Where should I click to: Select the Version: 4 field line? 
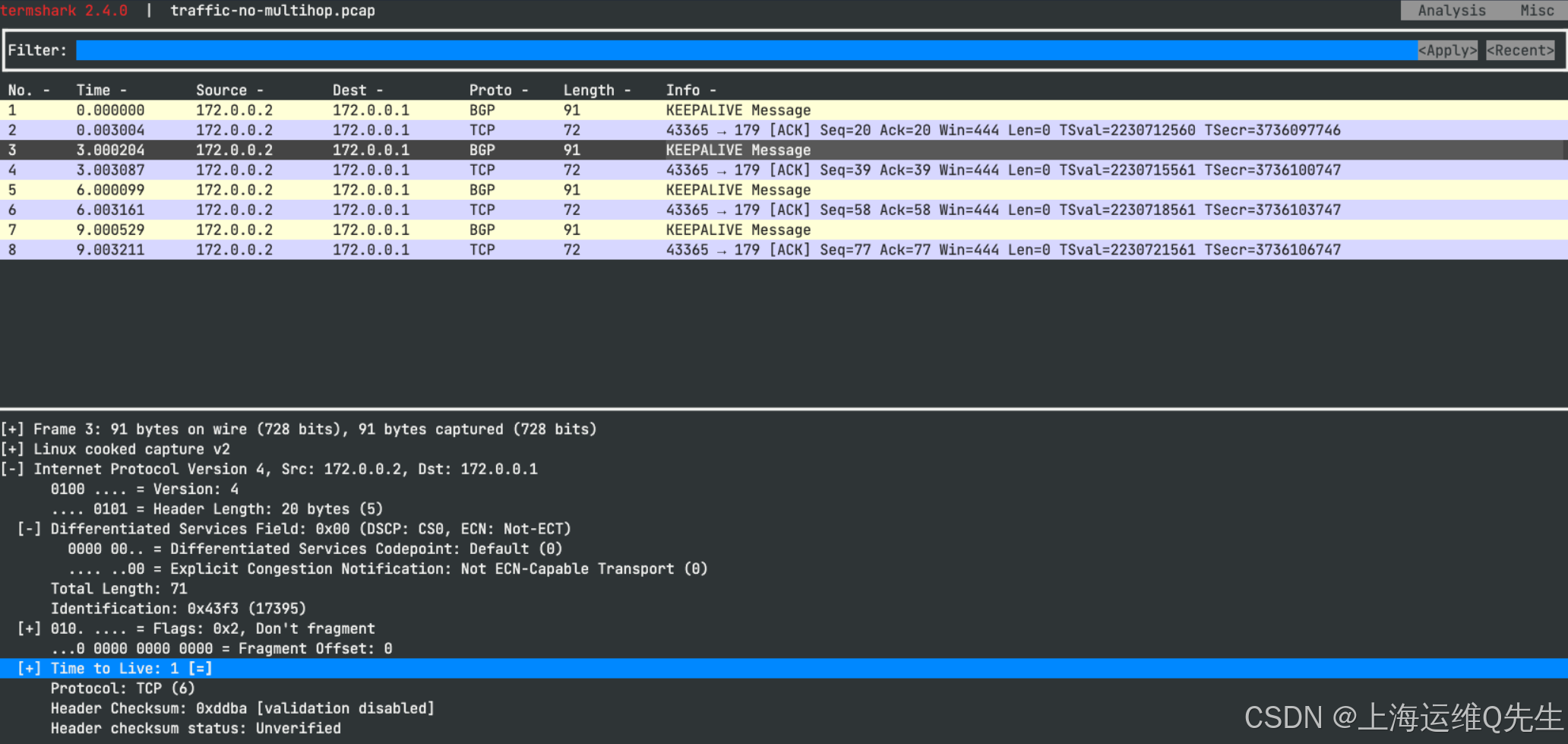pyautogui.click(x=144, y=489)
